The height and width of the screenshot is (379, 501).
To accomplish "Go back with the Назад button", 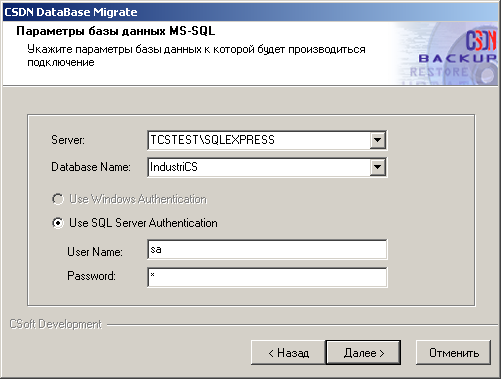I will [288, 352].
